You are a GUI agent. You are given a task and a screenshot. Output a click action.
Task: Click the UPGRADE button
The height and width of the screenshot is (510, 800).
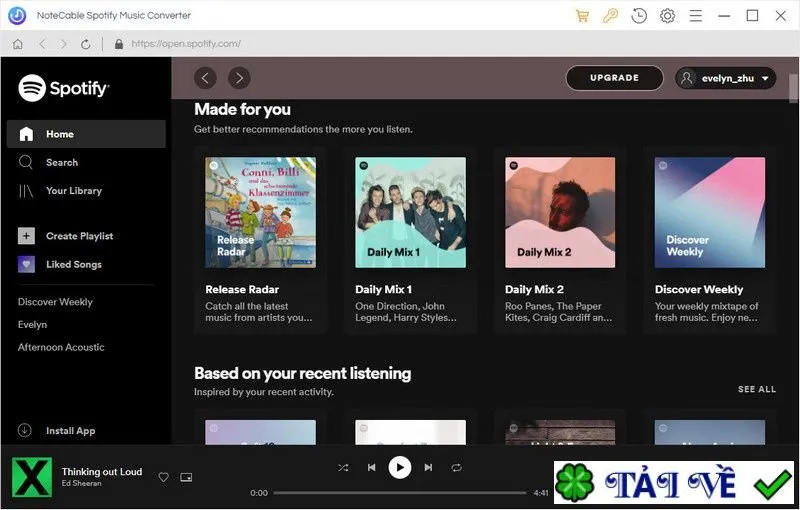[614, 78]
